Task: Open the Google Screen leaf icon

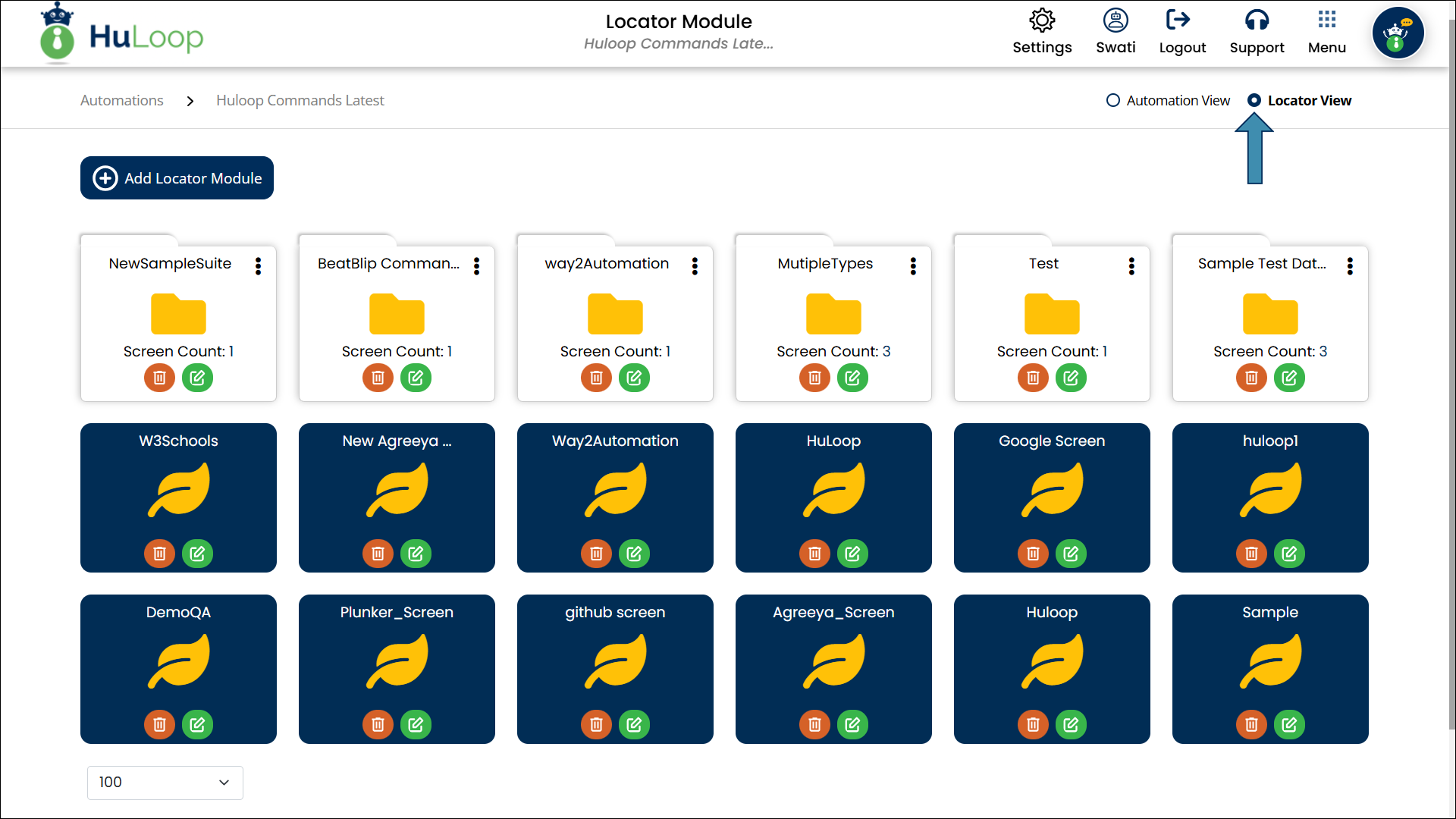Action: point(1052,491)
